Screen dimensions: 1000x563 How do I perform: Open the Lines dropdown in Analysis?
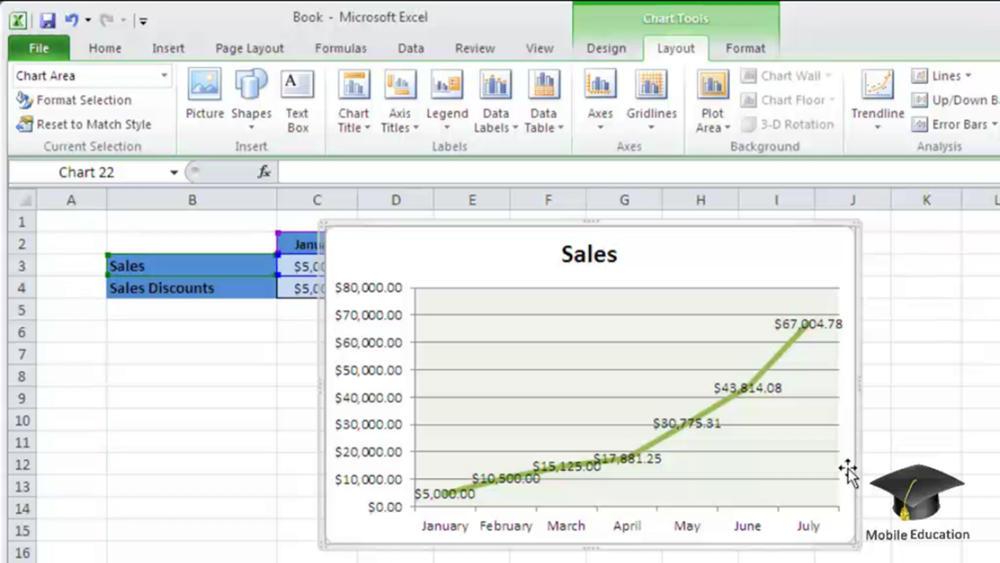pyautogui.click(x=941, y=76)
